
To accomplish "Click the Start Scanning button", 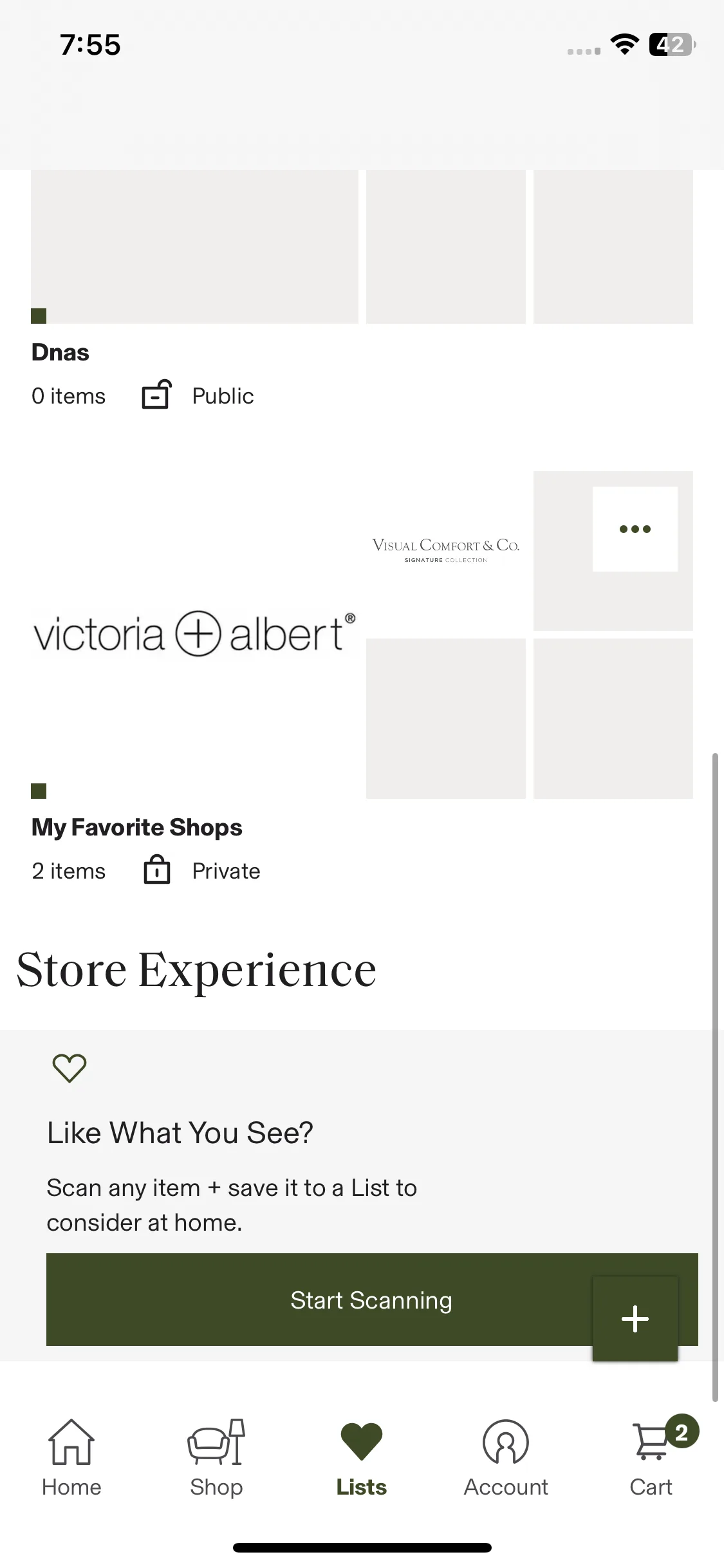I will 372,1300.
